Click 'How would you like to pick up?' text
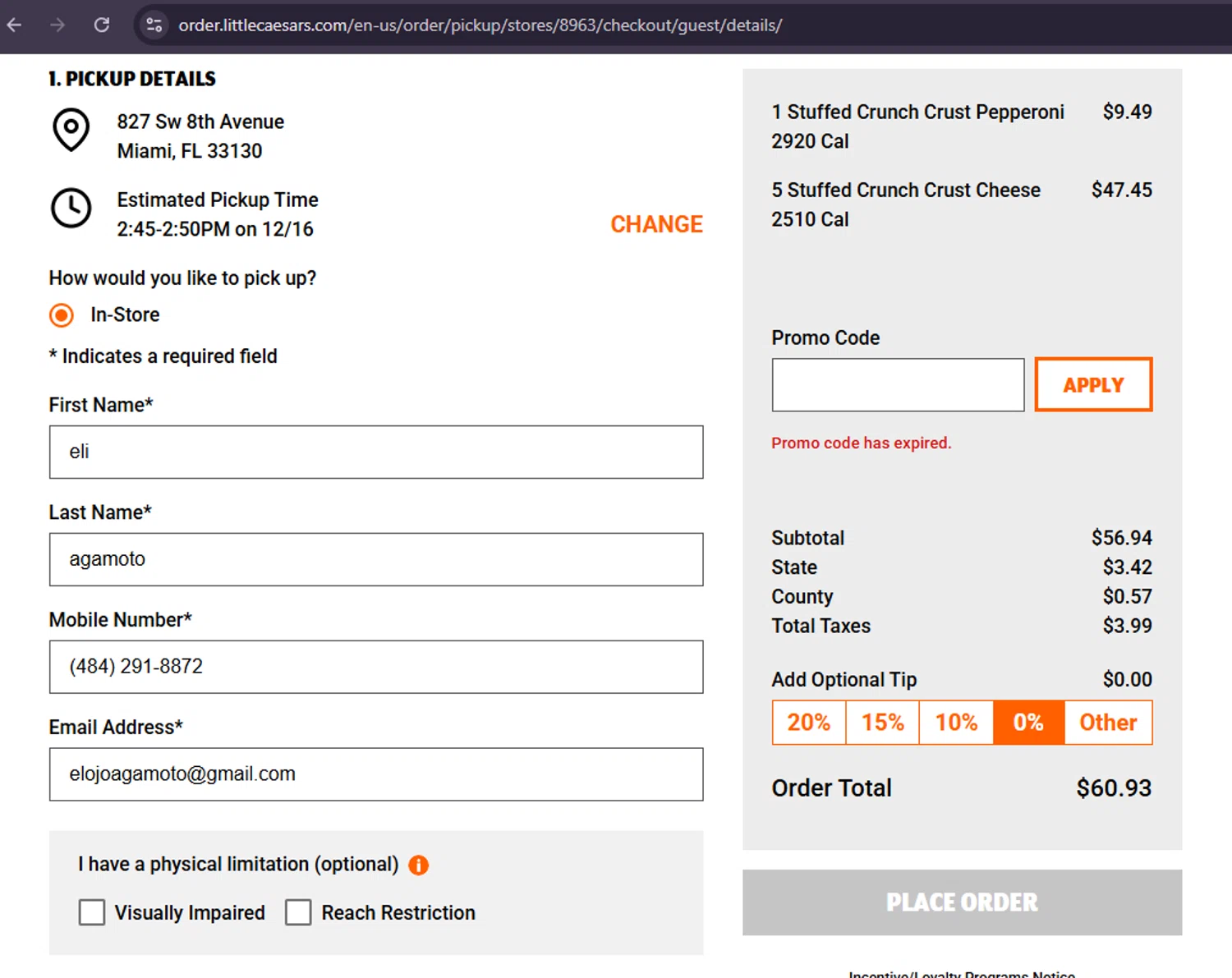This screenshot has height=978, width=1232. pos(182,278)
